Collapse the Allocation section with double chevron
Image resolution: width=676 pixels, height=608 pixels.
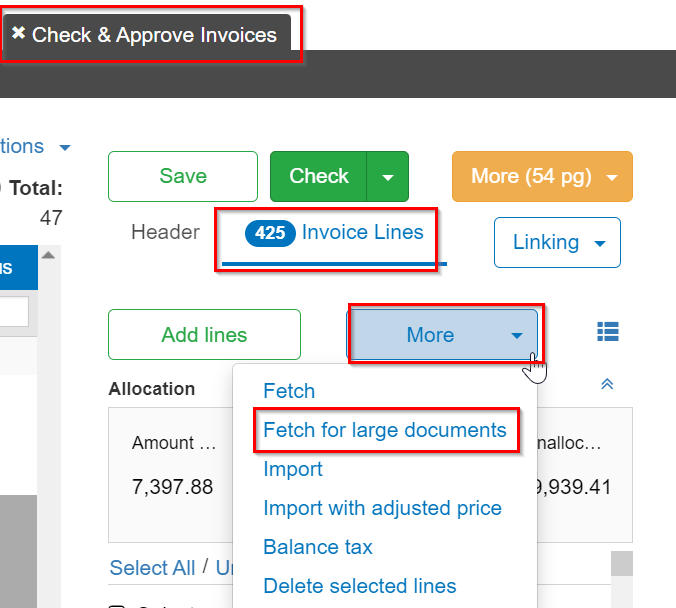(x=606, y=385)
